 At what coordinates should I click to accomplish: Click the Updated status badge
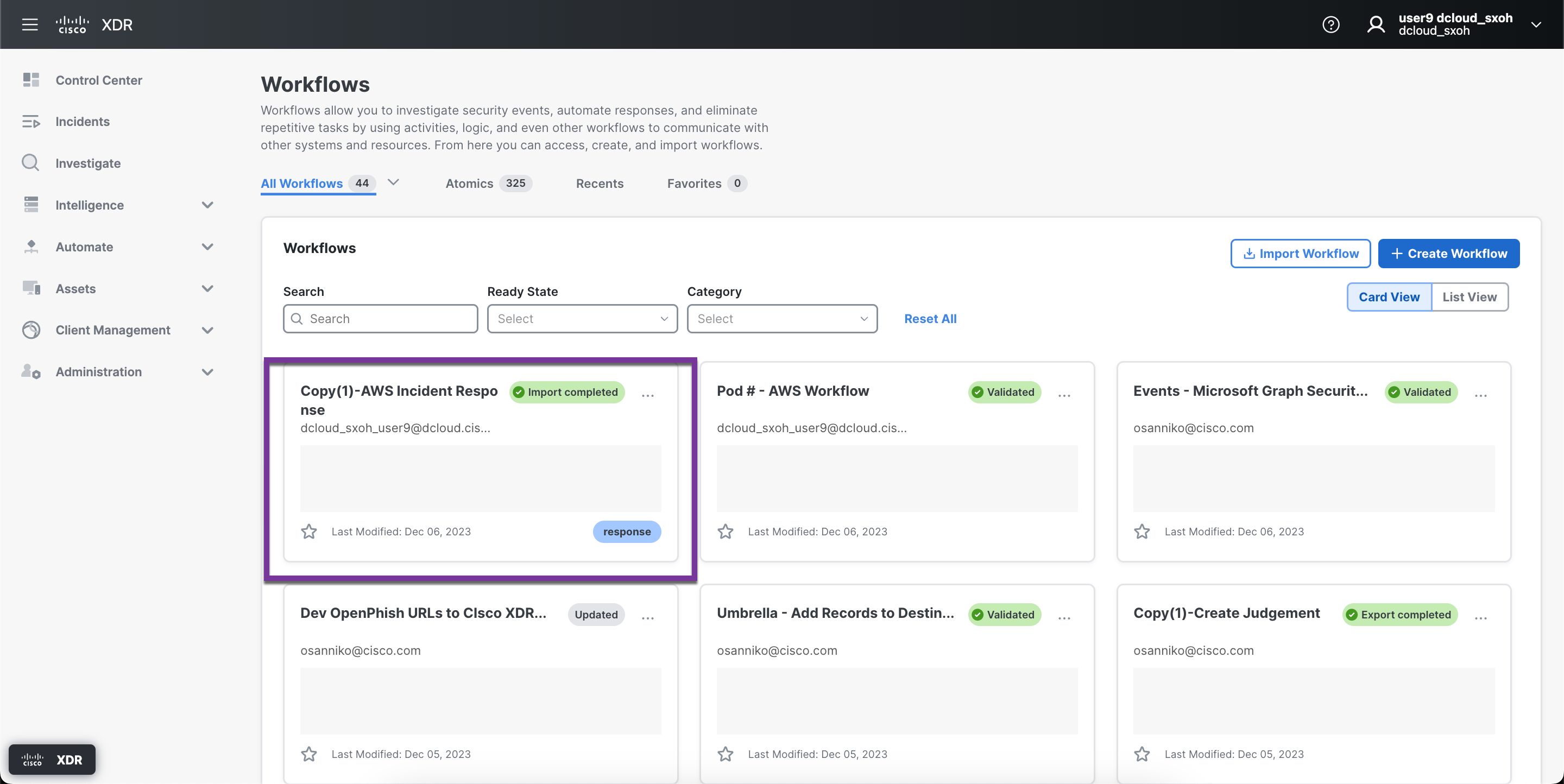596,615
